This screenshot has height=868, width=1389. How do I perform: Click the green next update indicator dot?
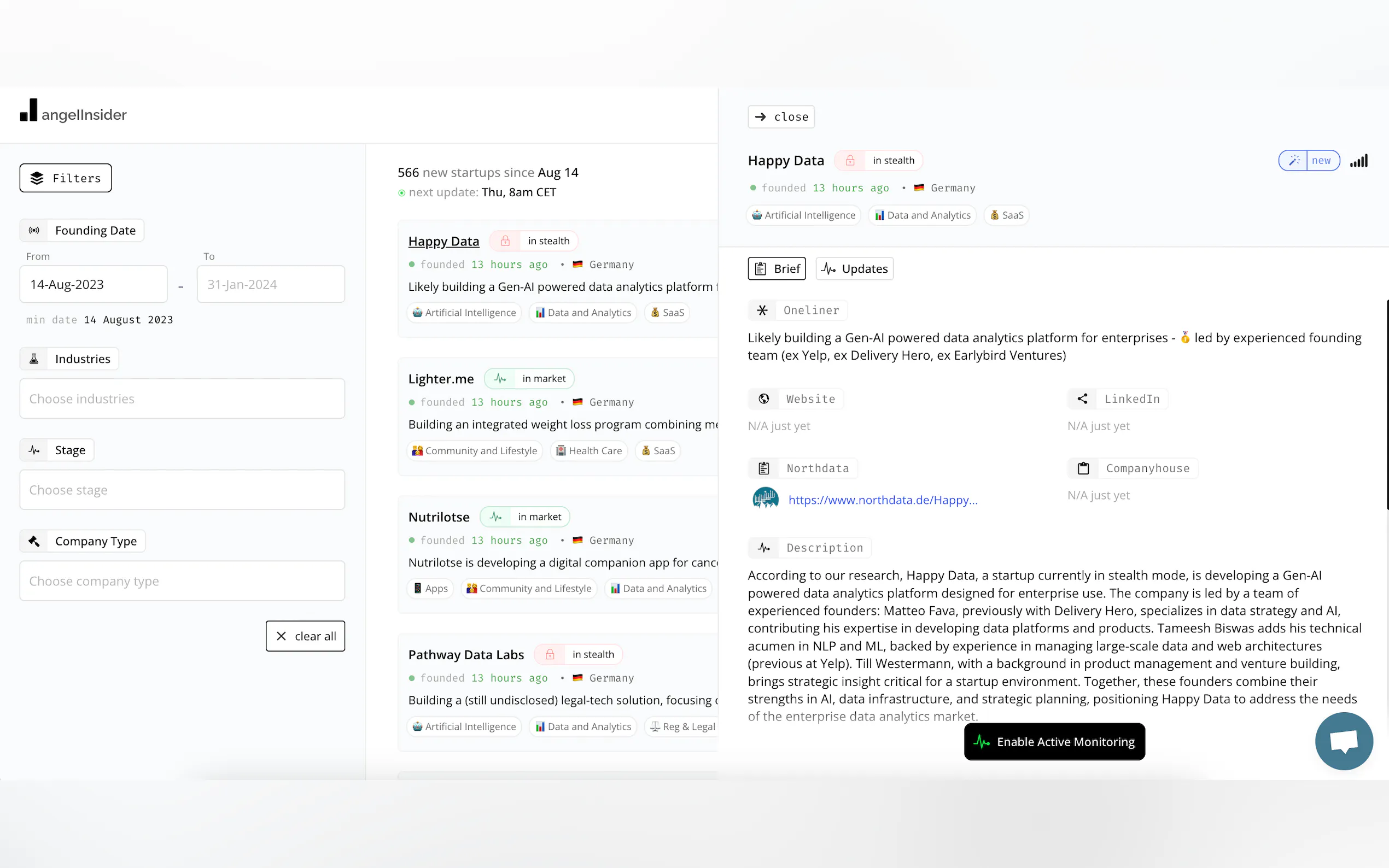point(401,193)
